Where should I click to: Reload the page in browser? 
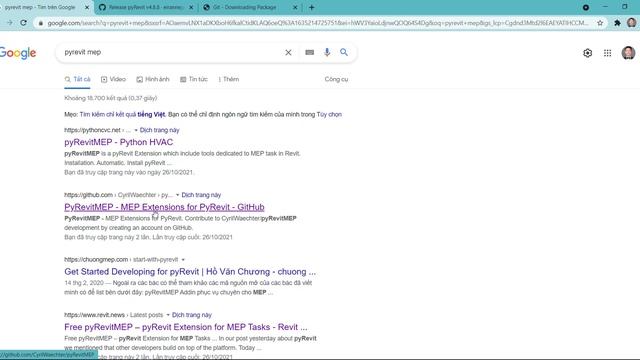click(x=24, y=23)
